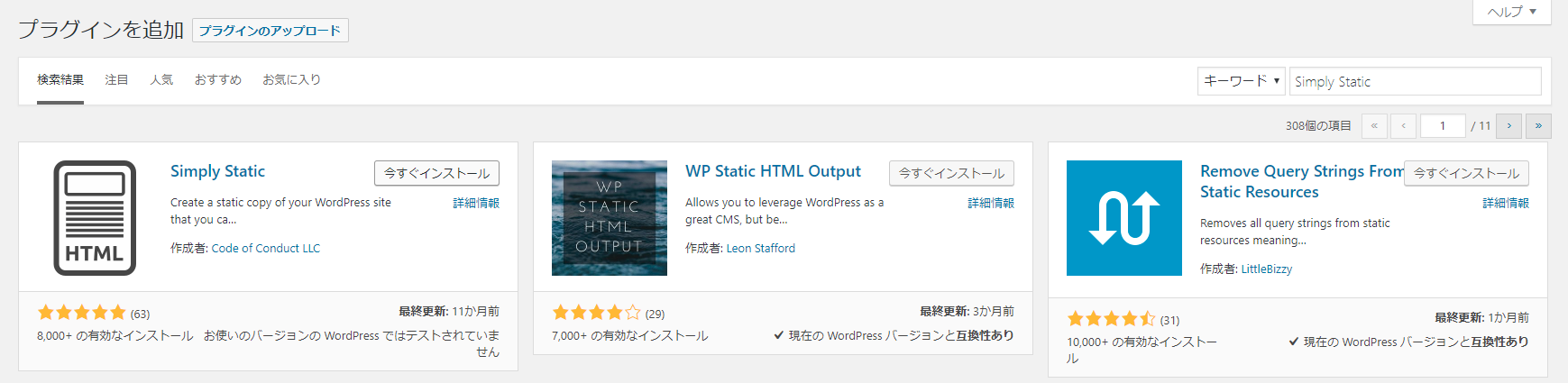Click 最終更新: 1か月前 text
This screenshot has height=383, width=1568.
pyautogui.click(x=1481, y=318)
